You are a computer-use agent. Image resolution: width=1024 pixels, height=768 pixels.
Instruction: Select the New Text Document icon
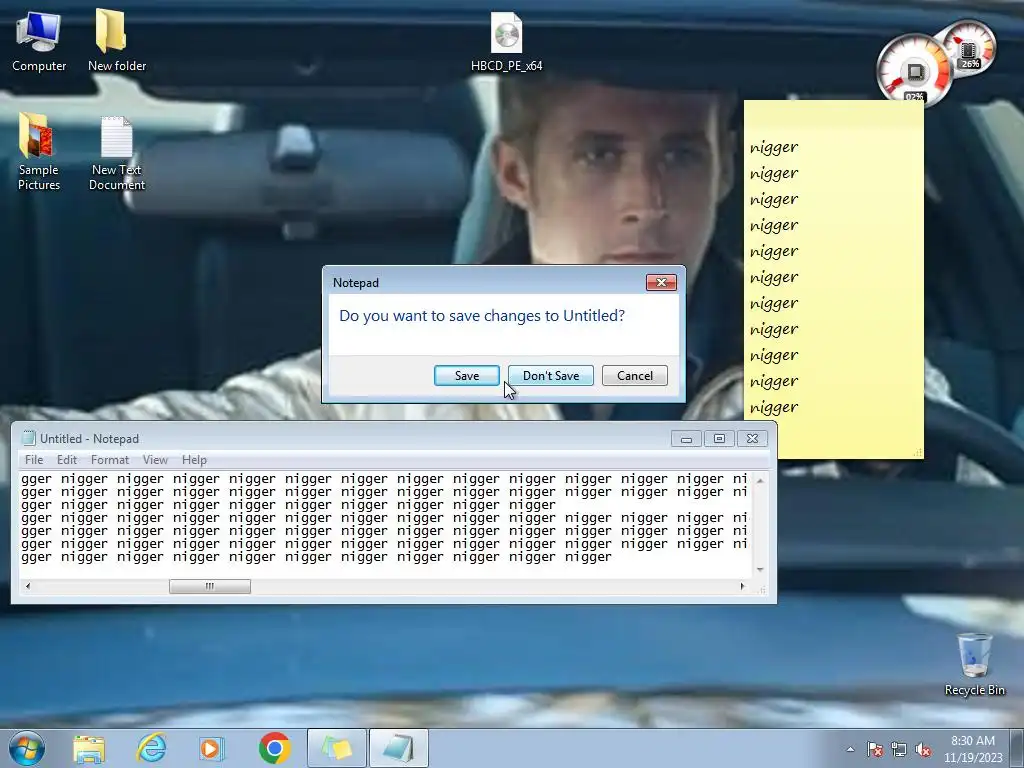(117, 154)
